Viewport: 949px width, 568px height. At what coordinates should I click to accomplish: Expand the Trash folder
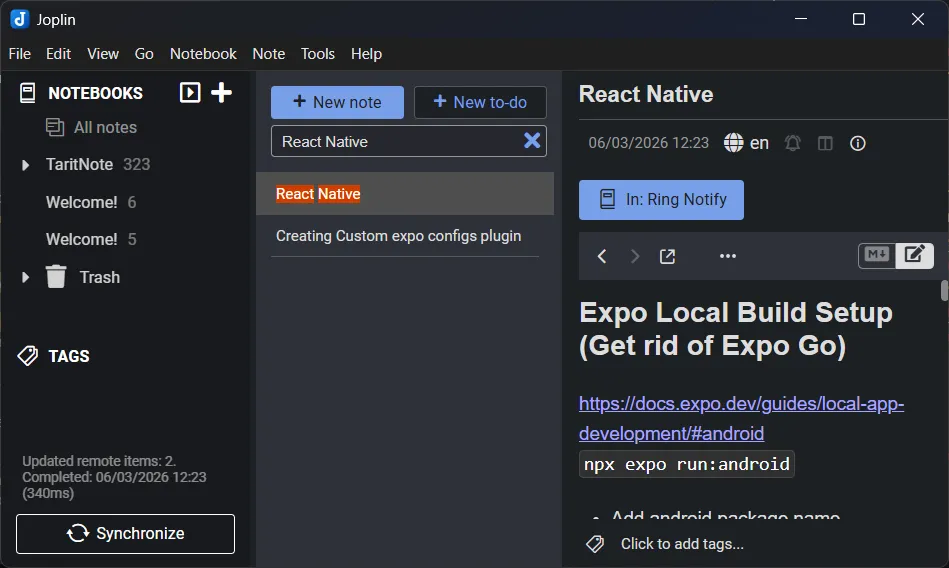click(26, 277)
